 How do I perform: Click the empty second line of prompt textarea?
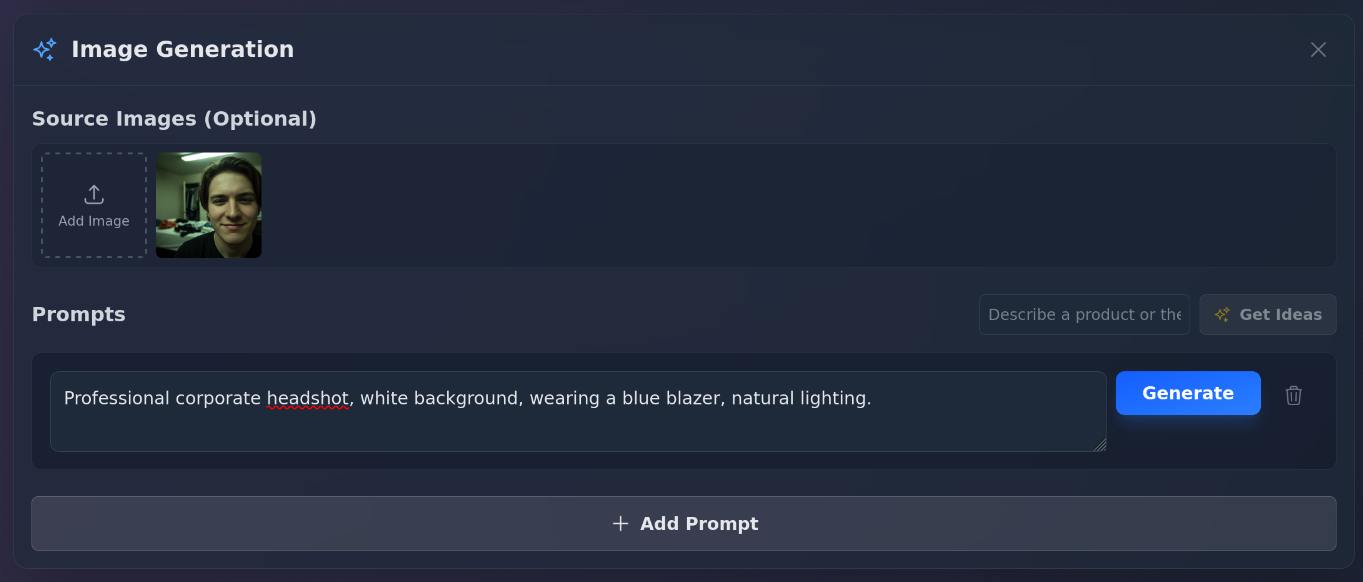click(500, 430)
